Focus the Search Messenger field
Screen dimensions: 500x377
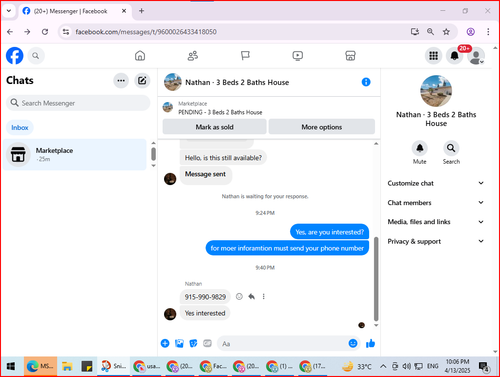pyautogui.click(x=78, y=103)
